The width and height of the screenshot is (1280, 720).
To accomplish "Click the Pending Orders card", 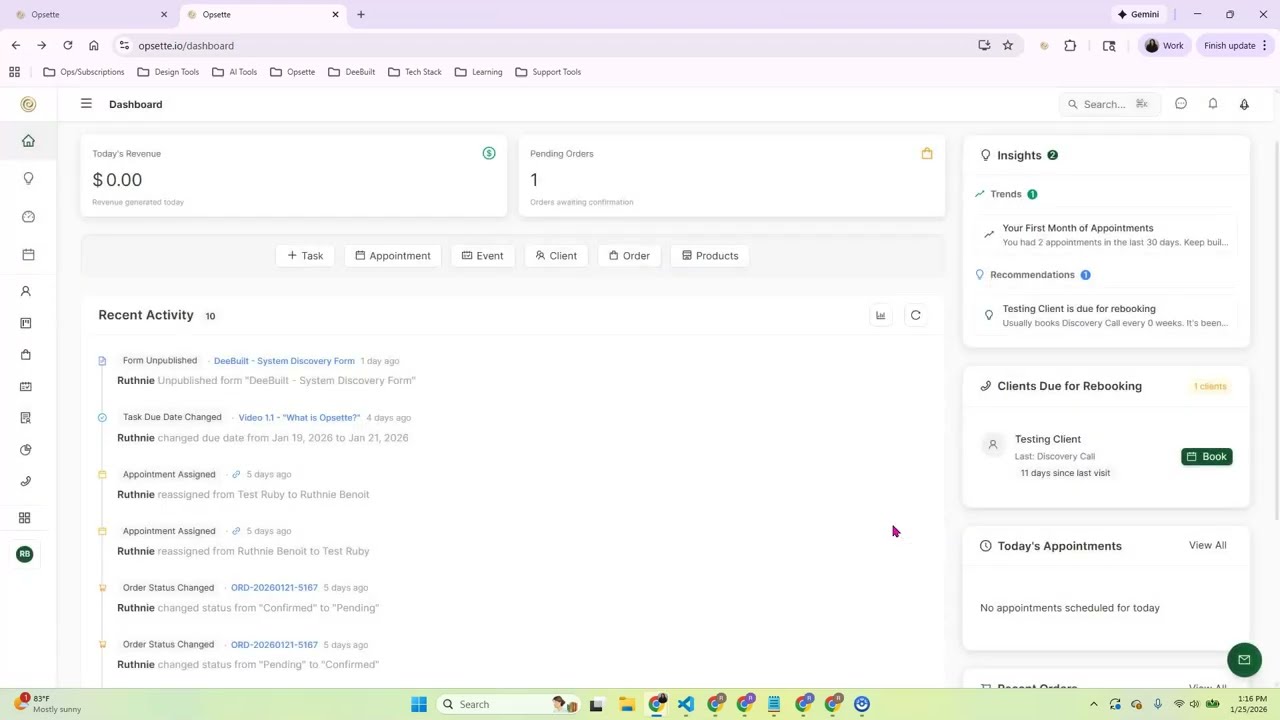I will (x=732, y=175).
